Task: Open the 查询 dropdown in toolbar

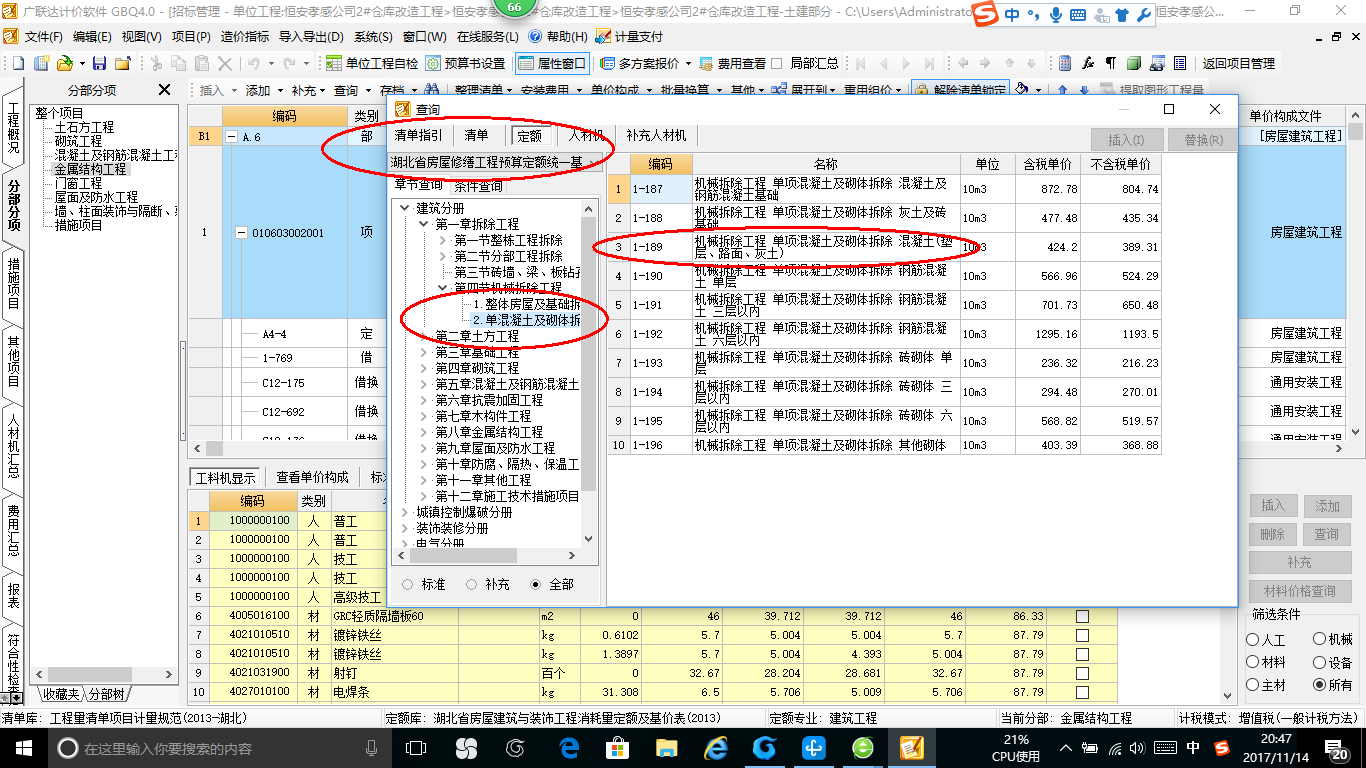Action: [351, 90]
